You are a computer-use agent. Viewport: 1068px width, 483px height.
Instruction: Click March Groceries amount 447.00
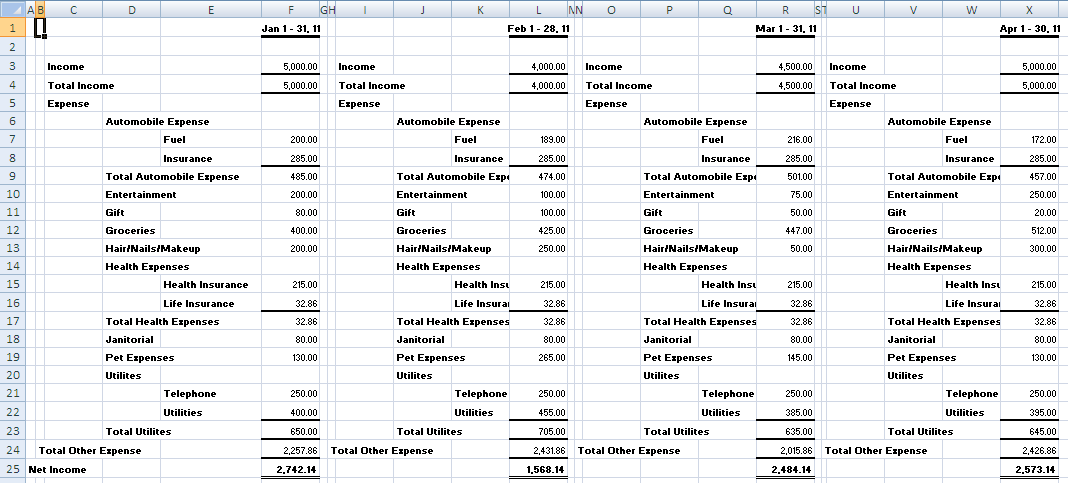786,230
